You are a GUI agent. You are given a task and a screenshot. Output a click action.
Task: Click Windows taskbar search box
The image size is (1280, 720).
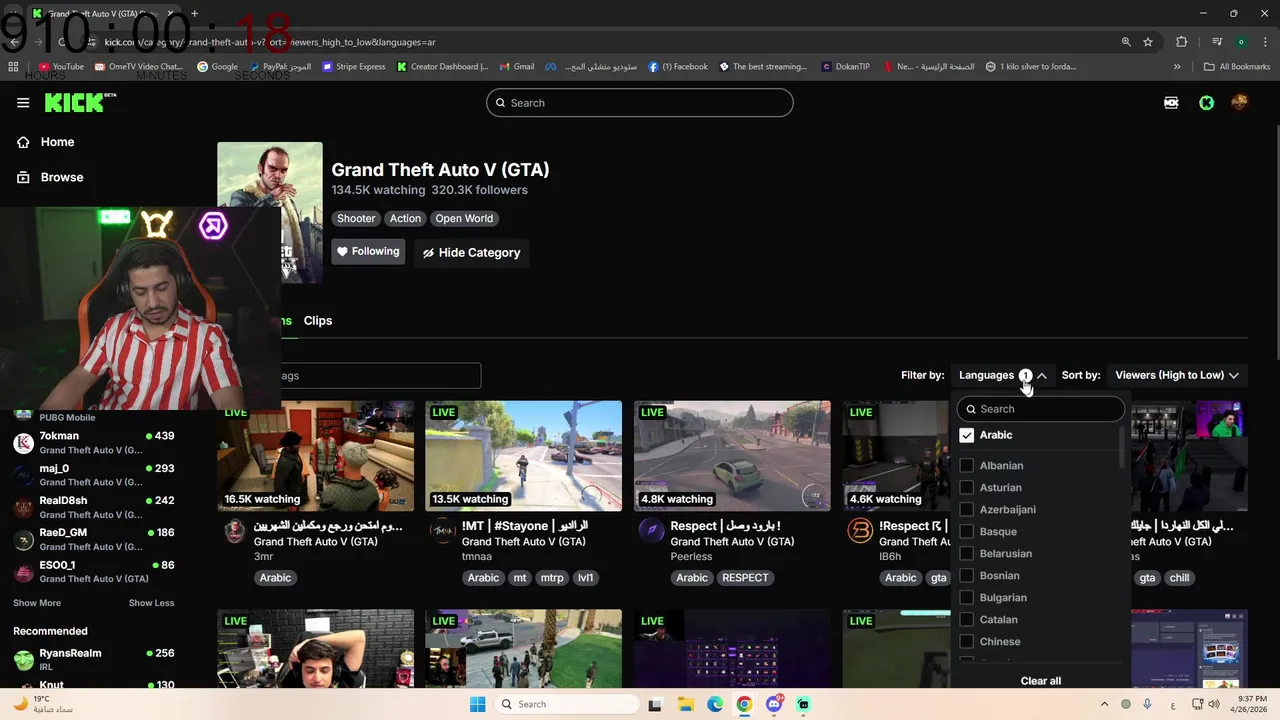click(x=569, y=704)
